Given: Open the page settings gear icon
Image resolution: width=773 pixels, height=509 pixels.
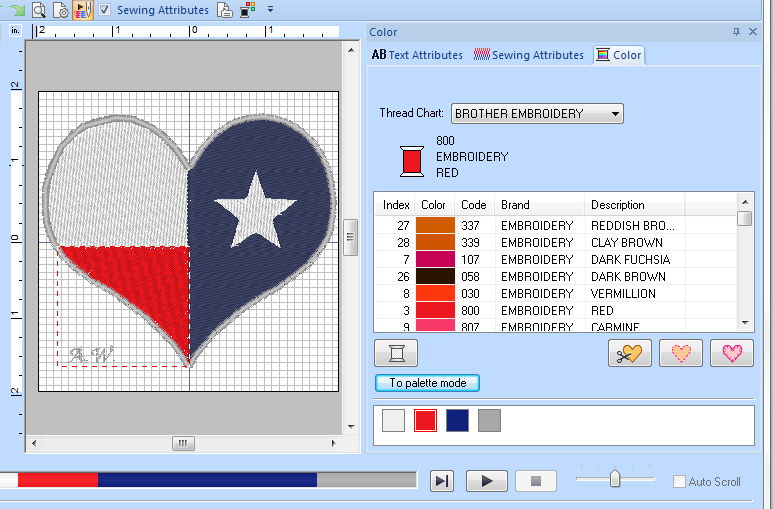Looking at the screenshot, I should click(x=61, y=9).
